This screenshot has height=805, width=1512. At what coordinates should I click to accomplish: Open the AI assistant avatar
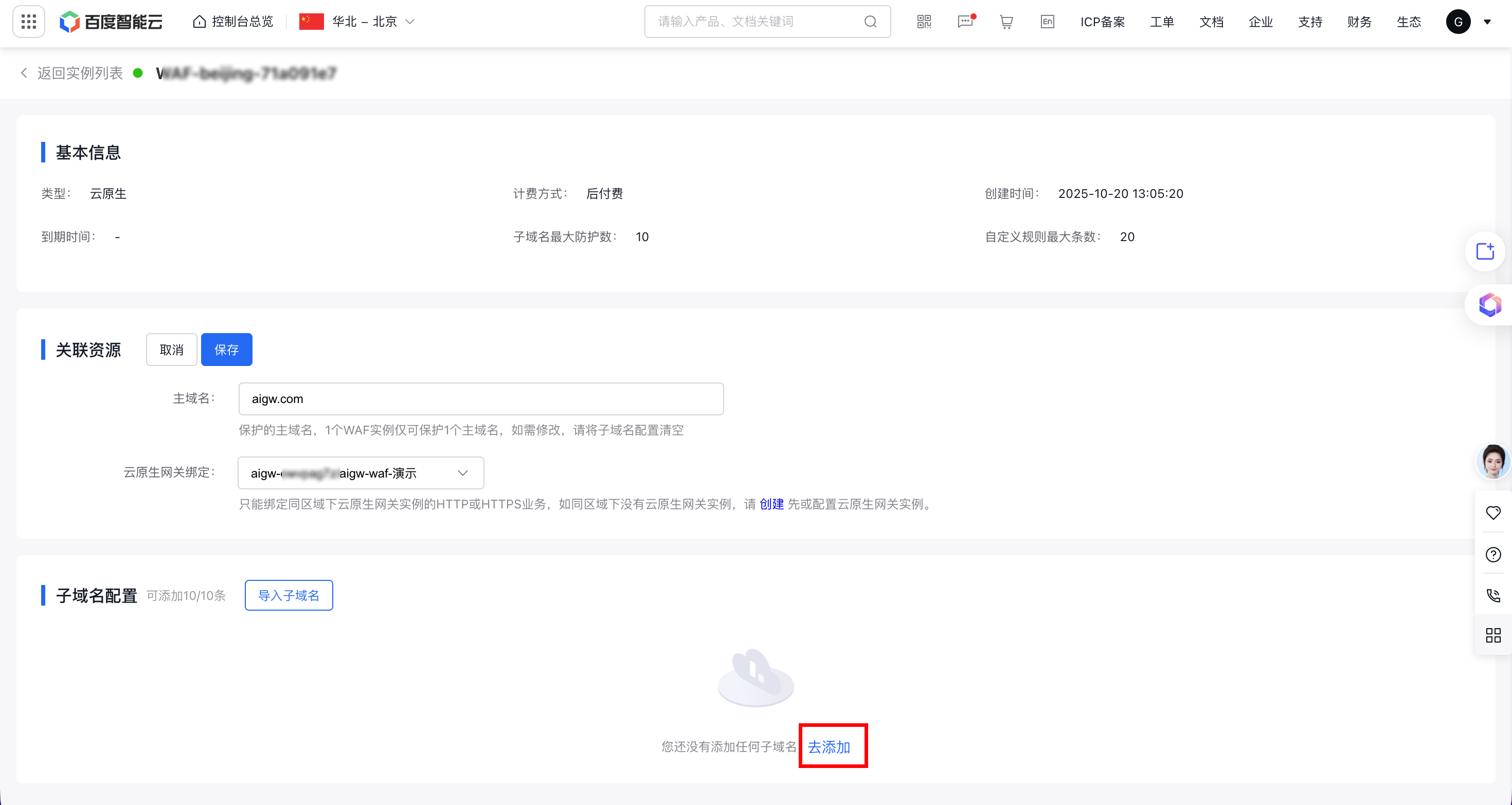pos(1492,461)
